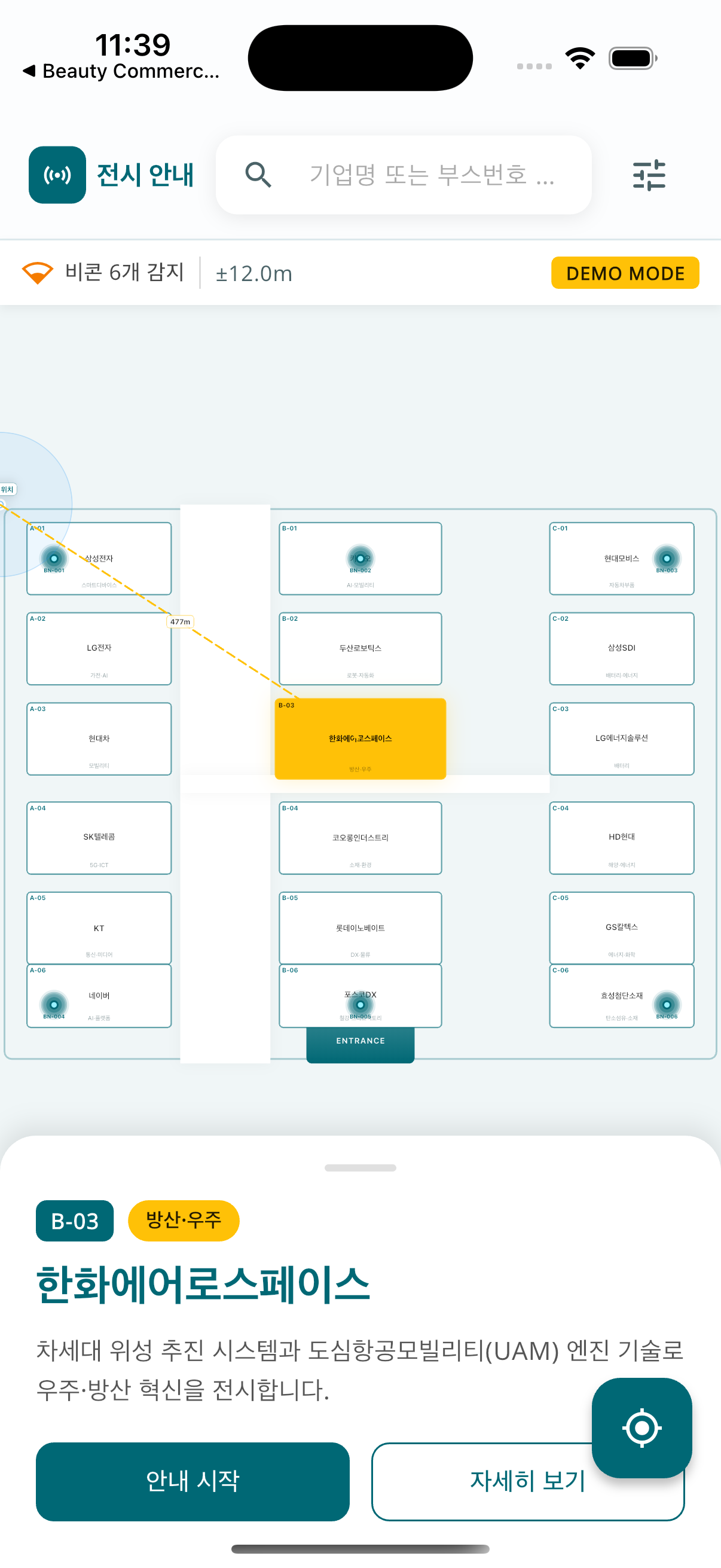Select booth C-03 LG에너지솔루션

pos(622,739)
